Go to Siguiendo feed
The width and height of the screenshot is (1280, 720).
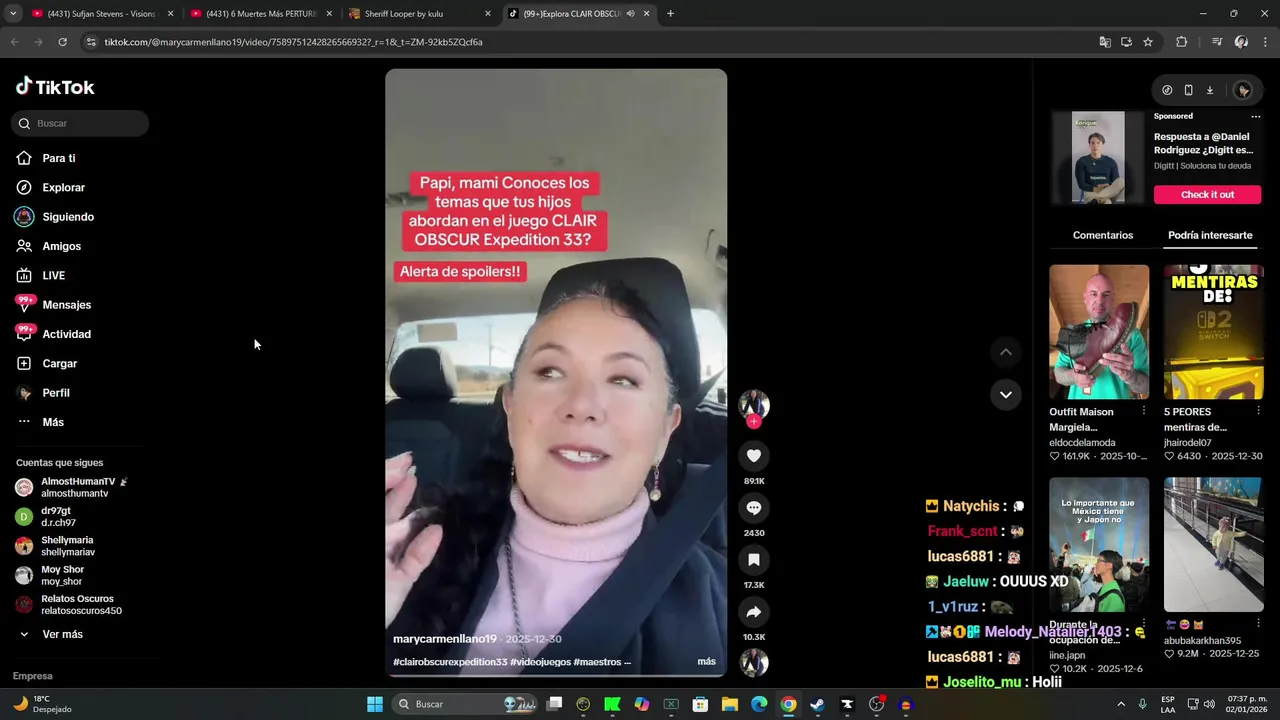tap(67, 217)
